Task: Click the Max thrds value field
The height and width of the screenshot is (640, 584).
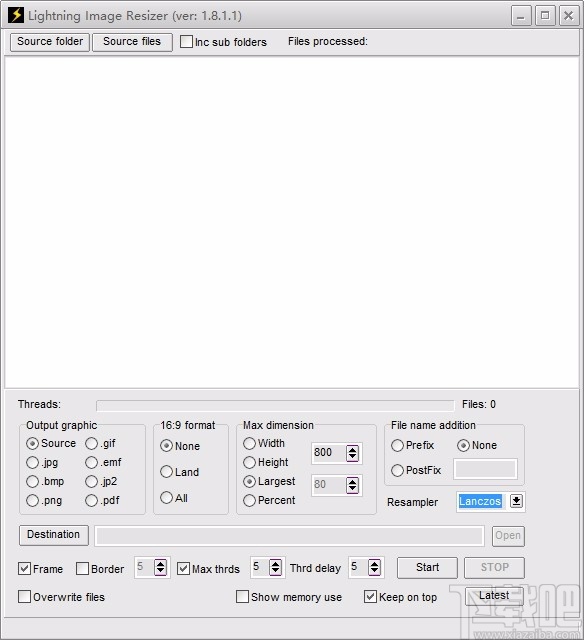Action: click(x=260, y=567)
